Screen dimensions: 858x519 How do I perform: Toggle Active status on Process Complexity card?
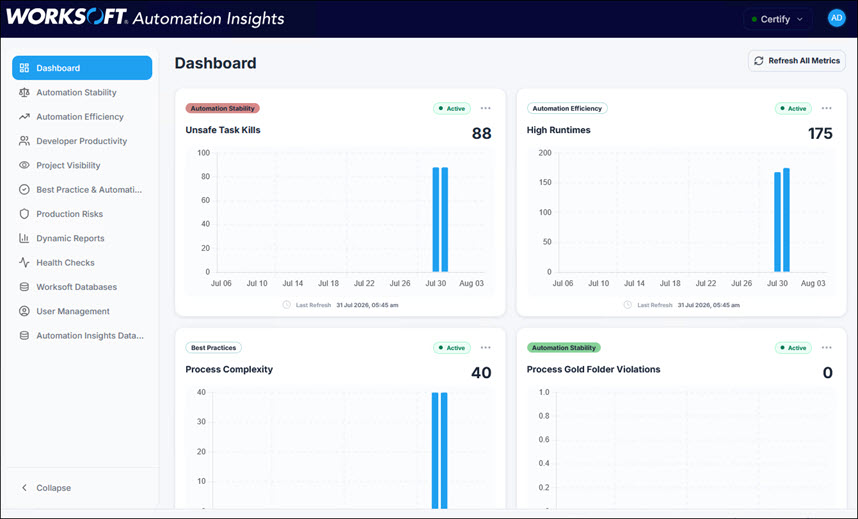(452, 348)
